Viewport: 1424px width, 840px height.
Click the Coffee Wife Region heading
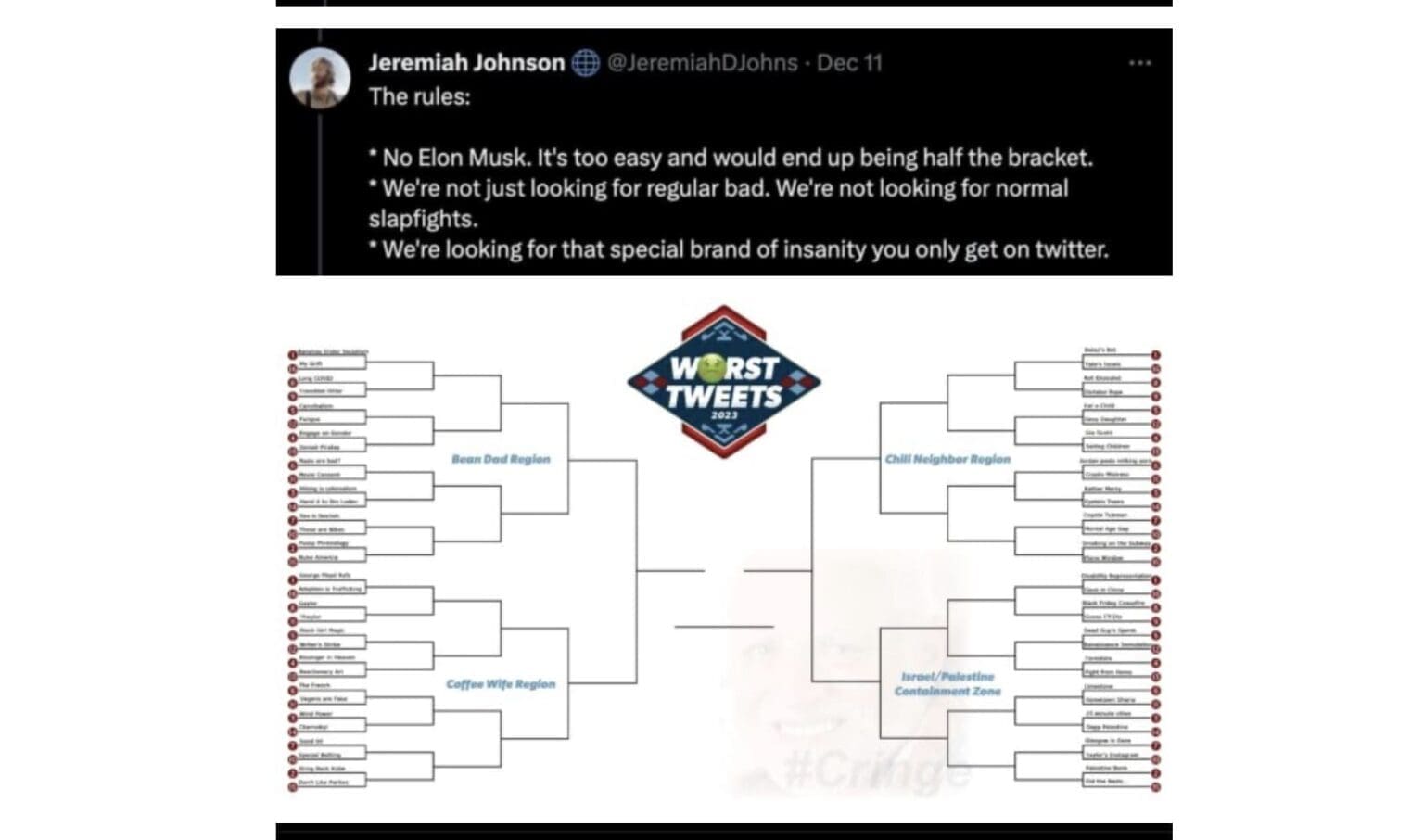point(500,684)
